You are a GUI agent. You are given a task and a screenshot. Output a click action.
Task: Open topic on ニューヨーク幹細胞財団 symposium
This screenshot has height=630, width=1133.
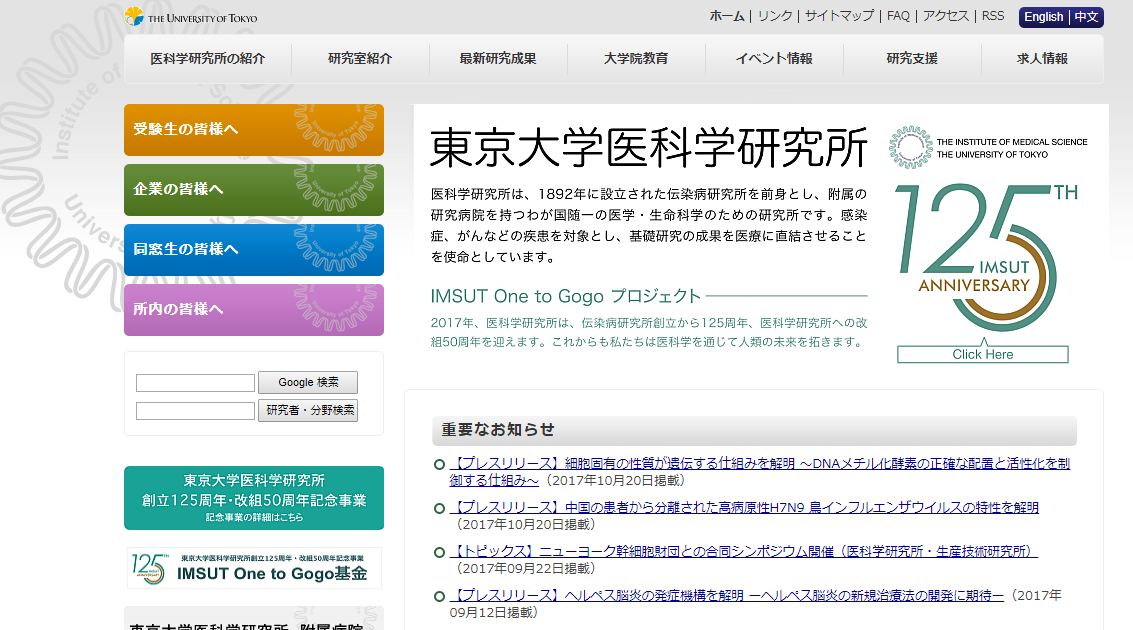744,552
